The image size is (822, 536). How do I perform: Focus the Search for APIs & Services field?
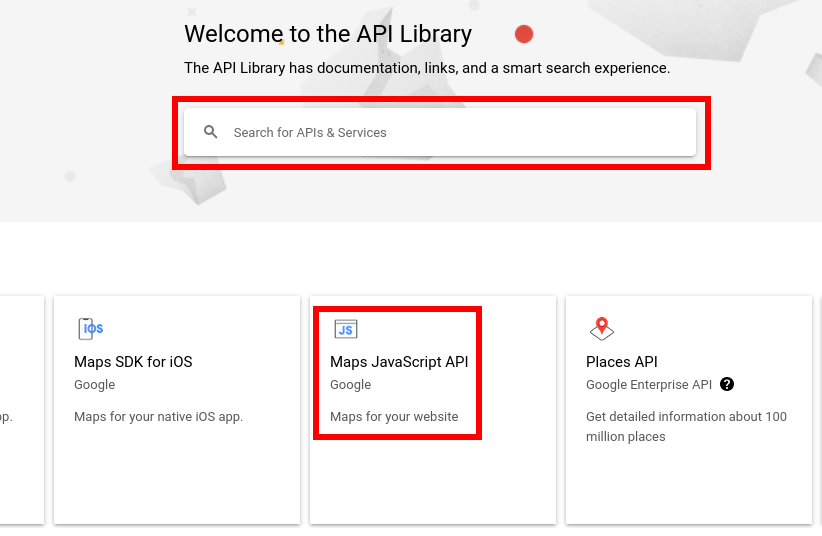(x=440, y=132)
